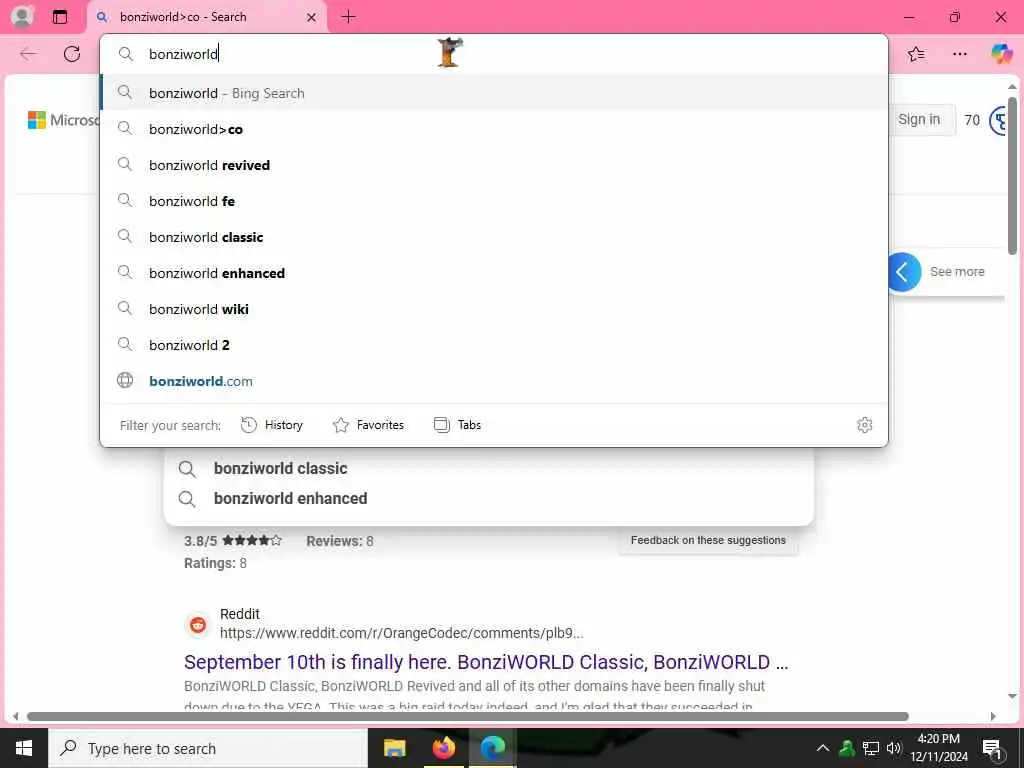Click the vertical page scrollbar
Viewport: 1024px width, 768px height.
pos(1012,176)
